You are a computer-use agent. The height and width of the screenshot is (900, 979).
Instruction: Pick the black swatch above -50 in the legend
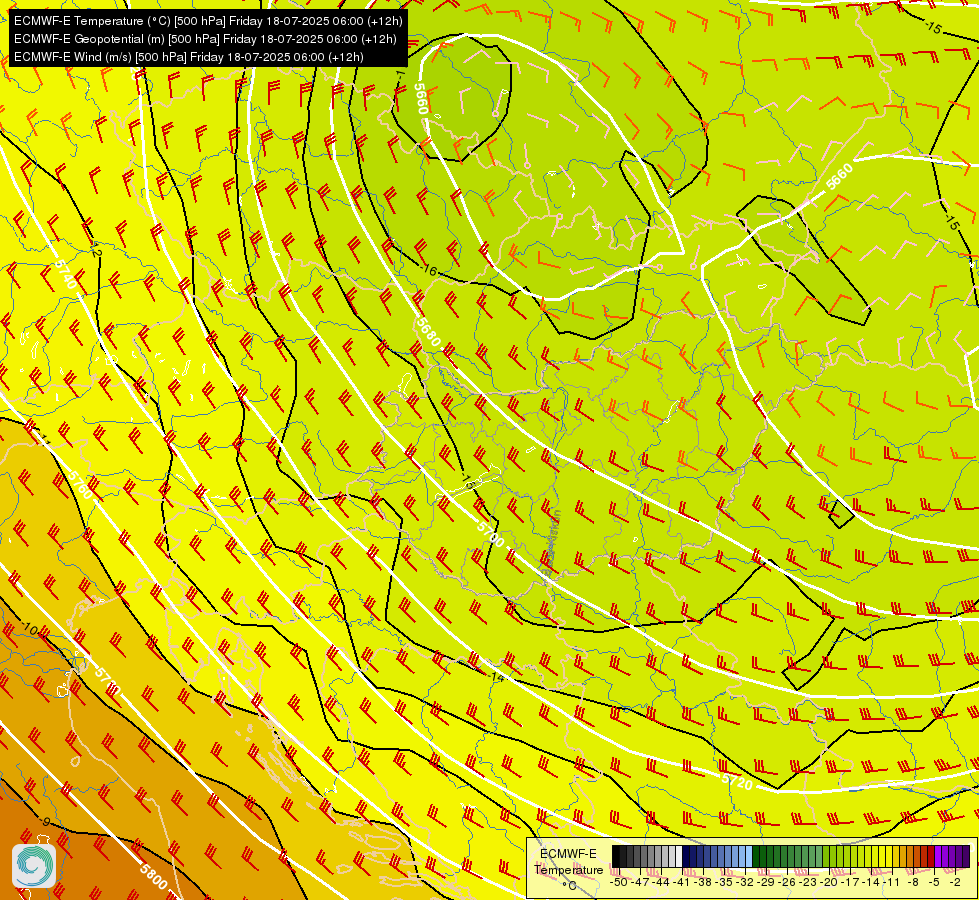pos(616,857)
